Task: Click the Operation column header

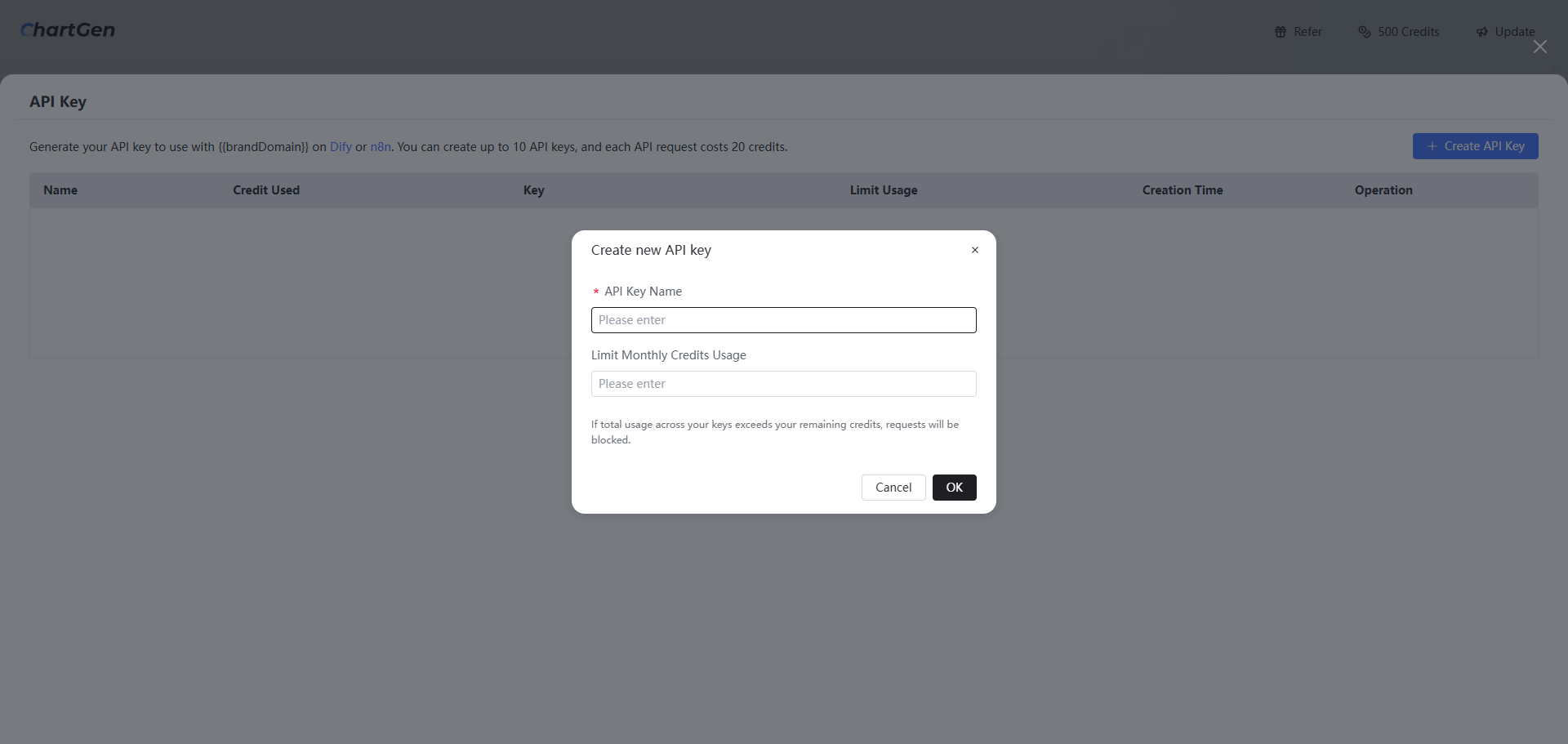Action: point(1383,190)
